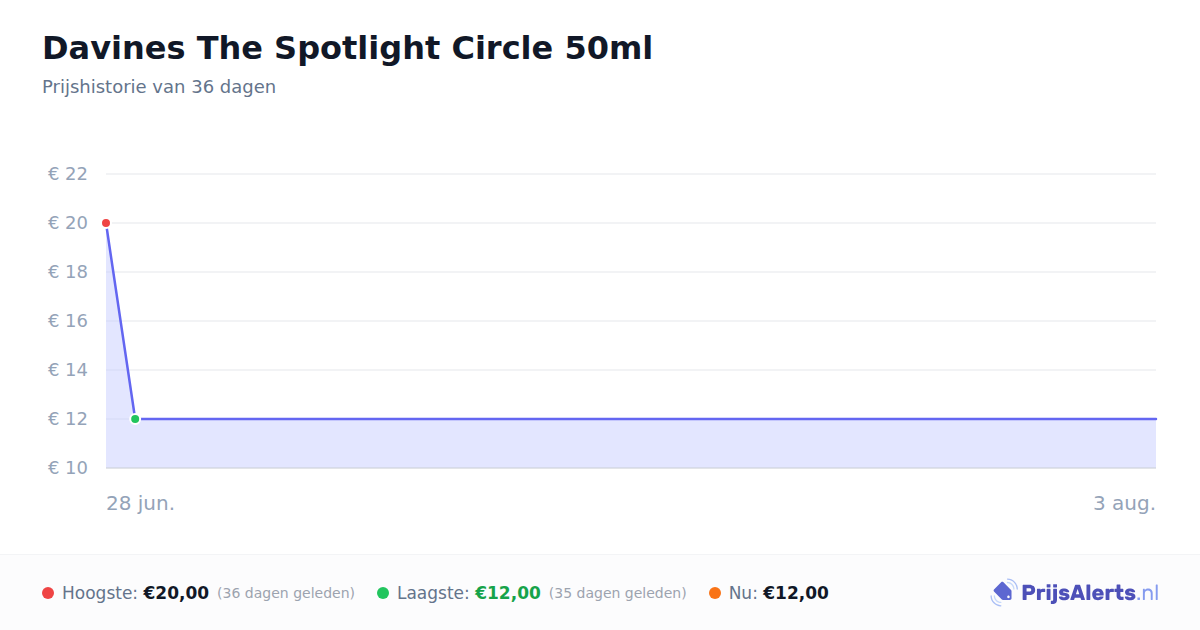Viewport: 1200px width, 630px height.
Task: Click the green lowest price point on chart
Action: tap(135, 419)
